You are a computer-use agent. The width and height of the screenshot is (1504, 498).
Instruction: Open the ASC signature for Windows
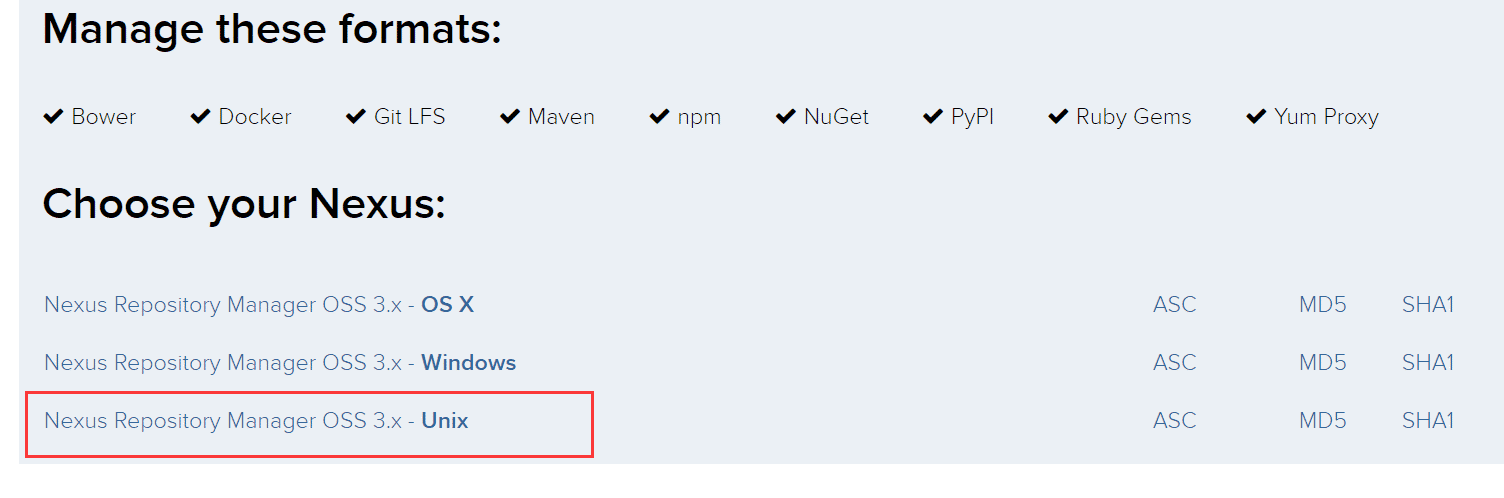coord(1174,362)
